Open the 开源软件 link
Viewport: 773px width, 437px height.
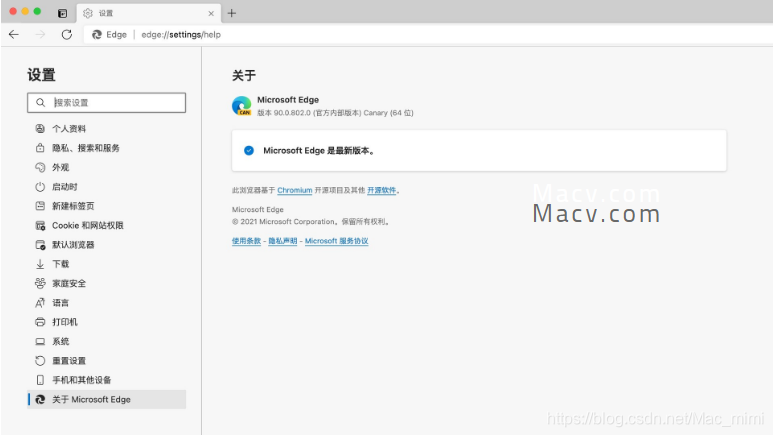(382, 190)
